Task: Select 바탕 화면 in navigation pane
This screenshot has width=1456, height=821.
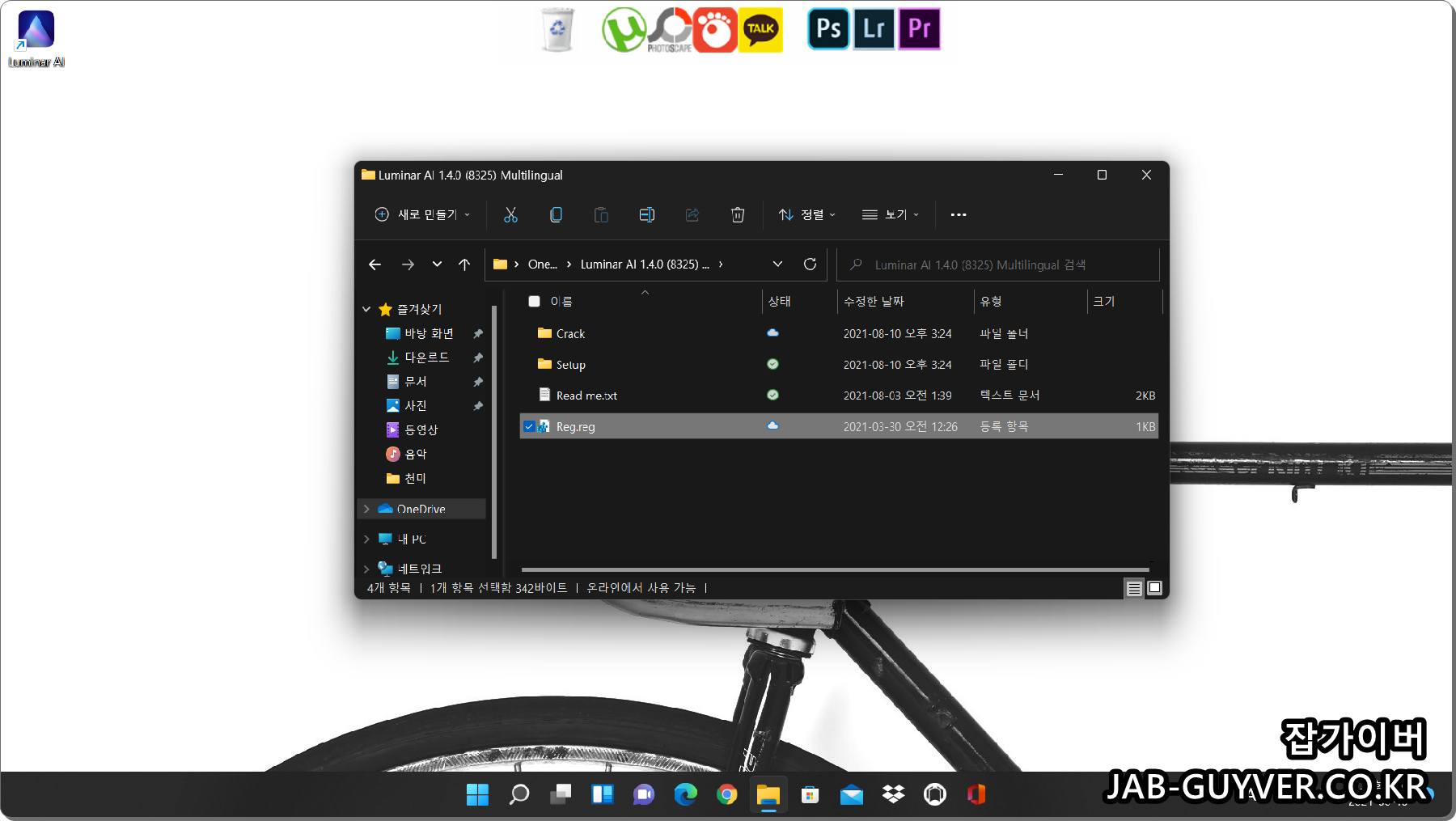Action: pos(429,333)
